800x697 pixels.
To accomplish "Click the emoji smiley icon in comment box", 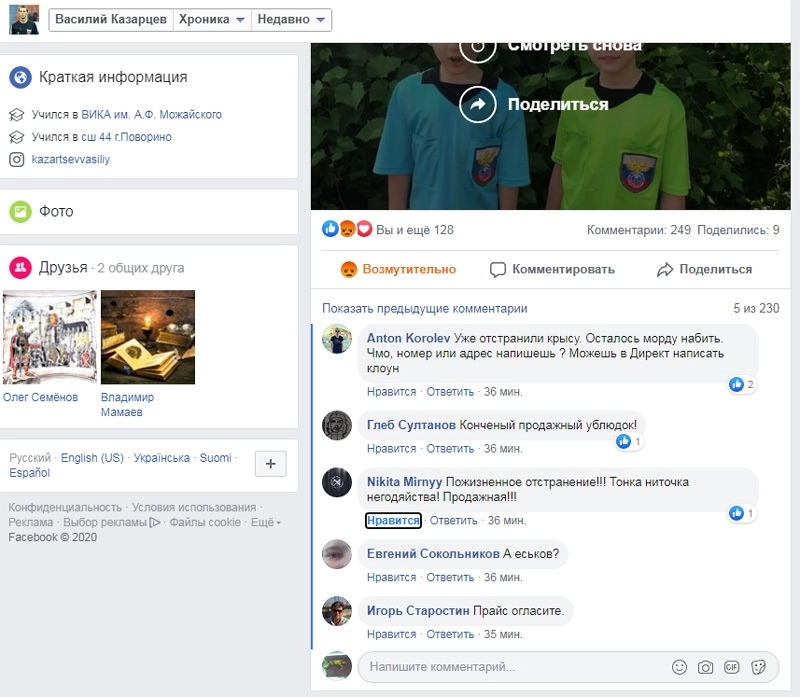I will [680, 667].
